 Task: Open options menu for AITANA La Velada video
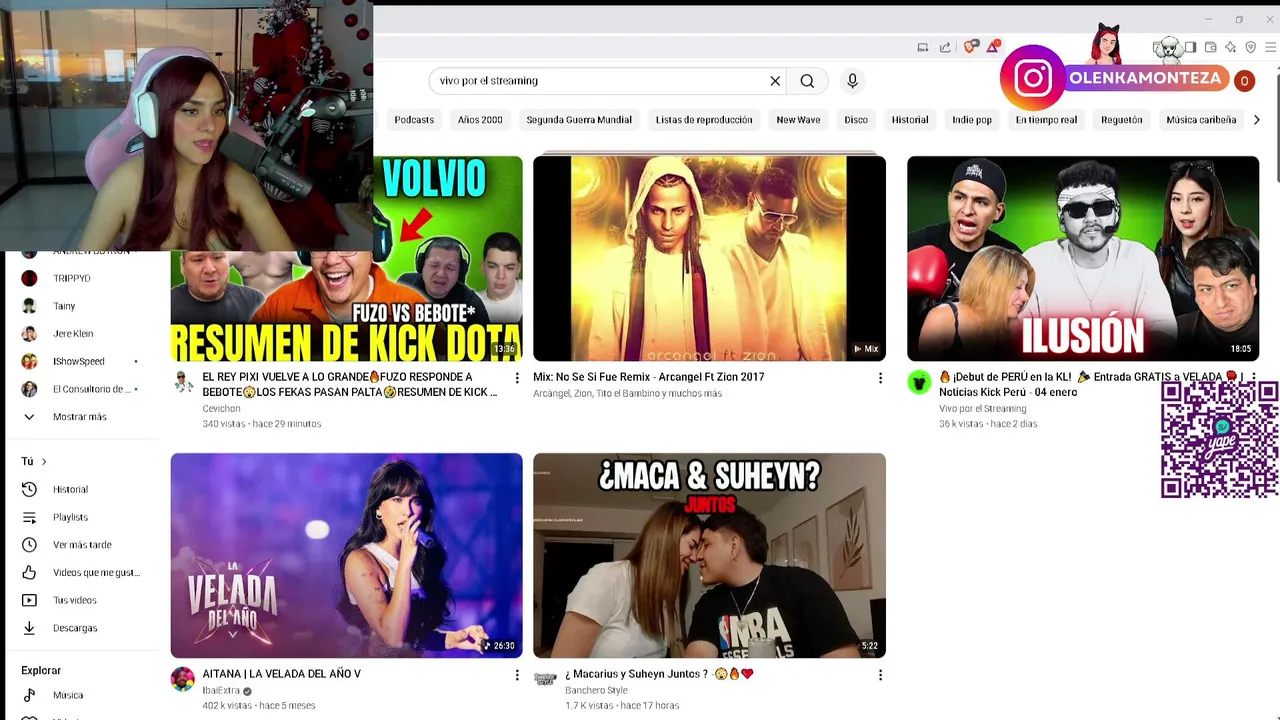click(517, 675)
